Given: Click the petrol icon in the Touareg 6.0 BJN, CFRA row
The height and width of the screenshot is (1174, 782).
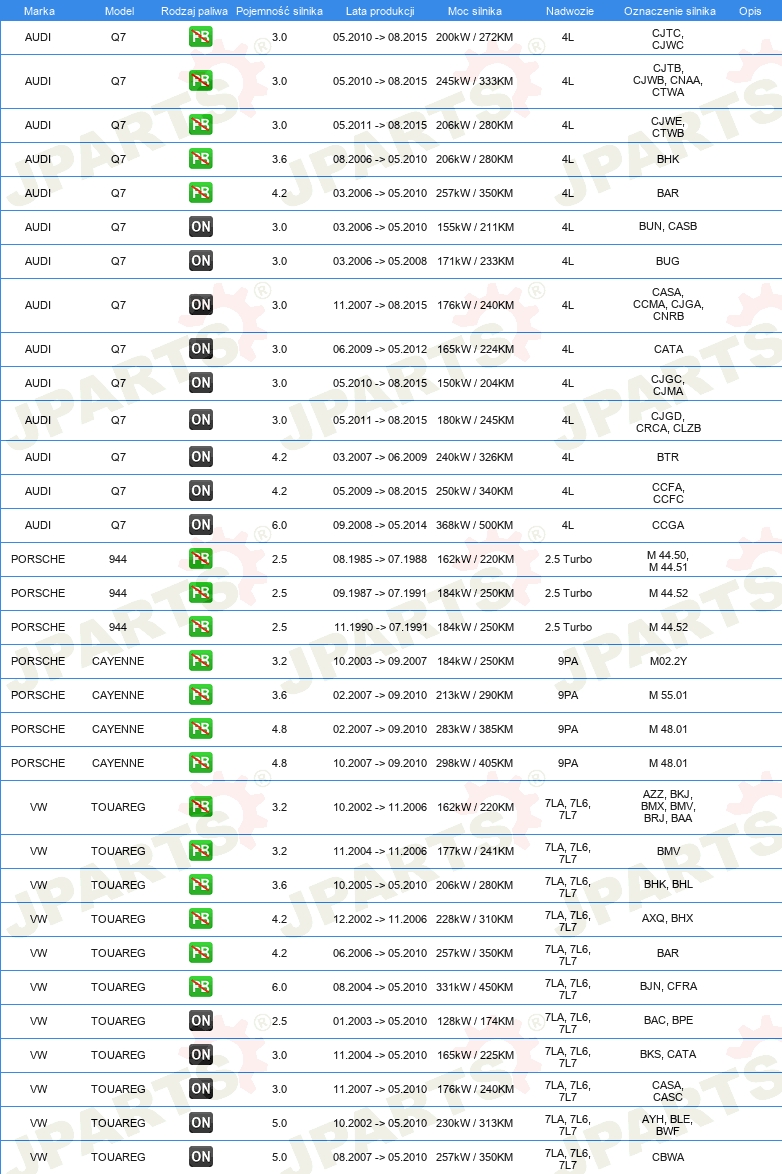Looking at the screenshot, I should pos(201,987).
